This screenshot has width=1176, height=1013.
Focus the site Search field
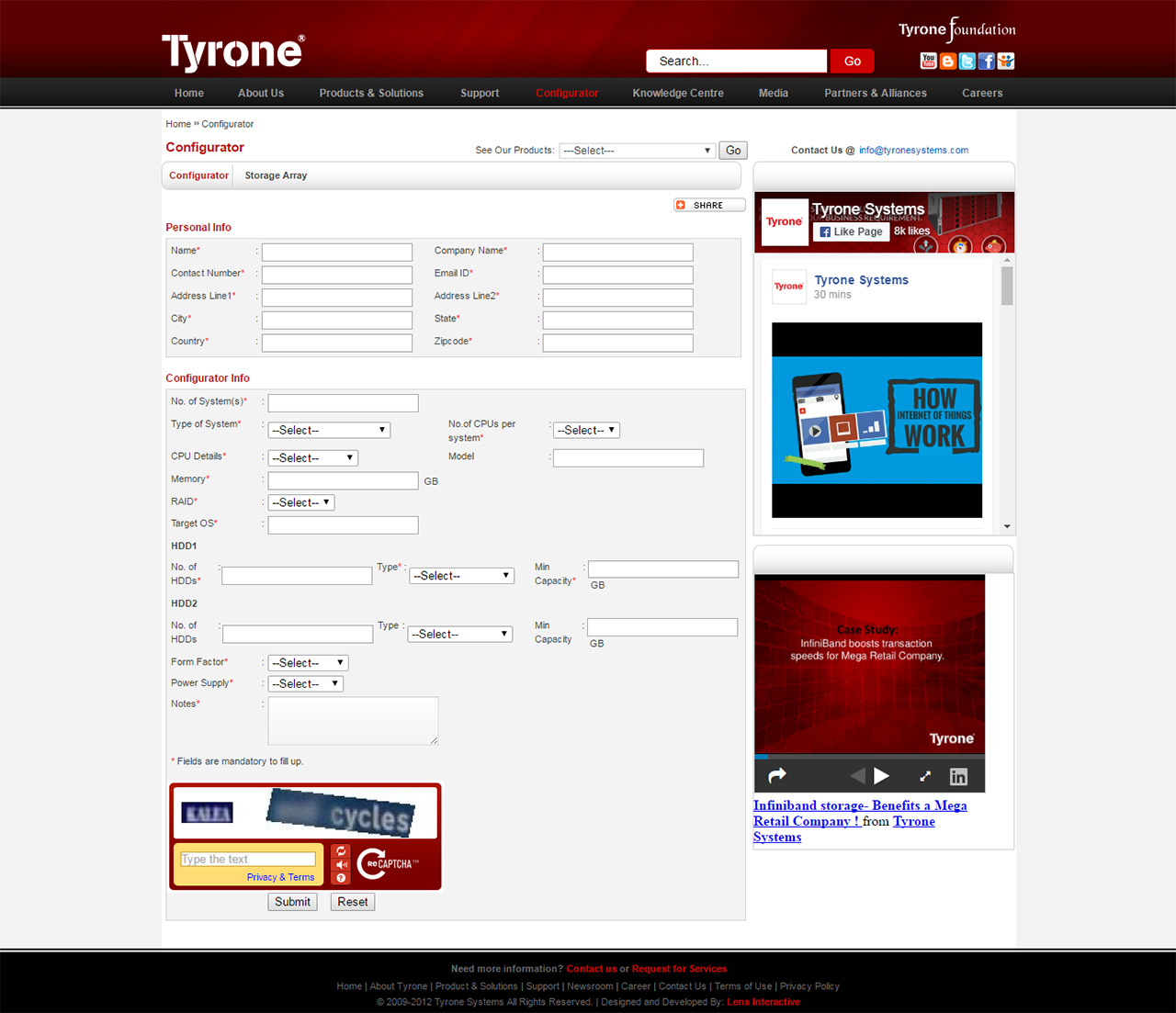(x=737, y=61)
